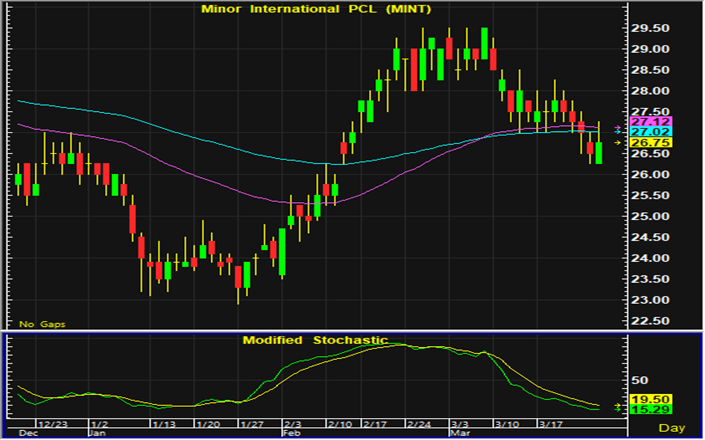Click the 50 level on stochastic axis
Image resolution: width=705 pixels, height=440 pixels.
(640, 380)
